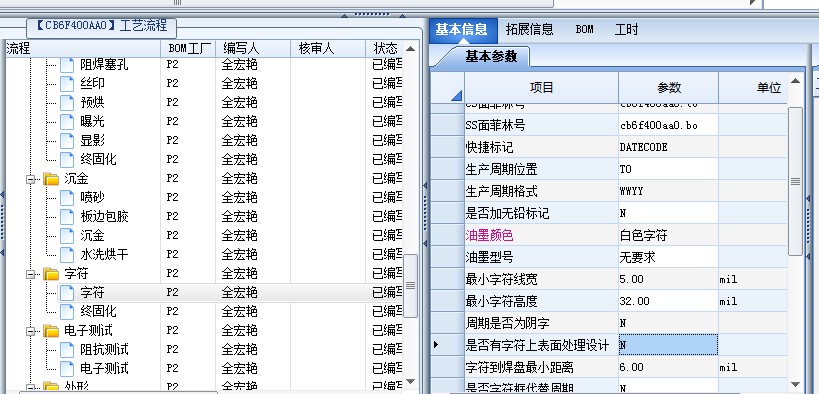This screenshot has height=394, width=819.
Task: Edit the 是否有字符上表面处理设计 parameter cell
Action: point(668,345)
